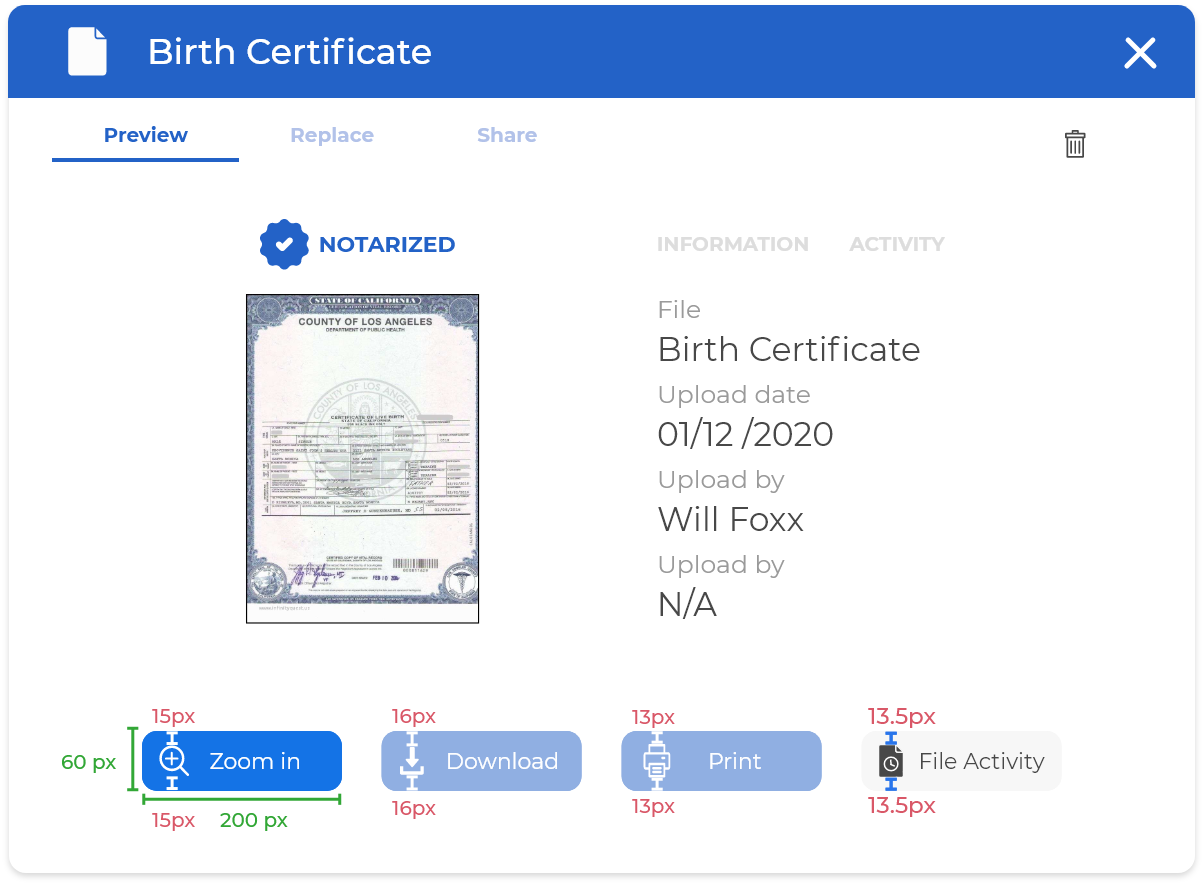The height and width of the screenshot is (885, 1204).
Task: Delete the document using the trash icon
Action: 1075,144
